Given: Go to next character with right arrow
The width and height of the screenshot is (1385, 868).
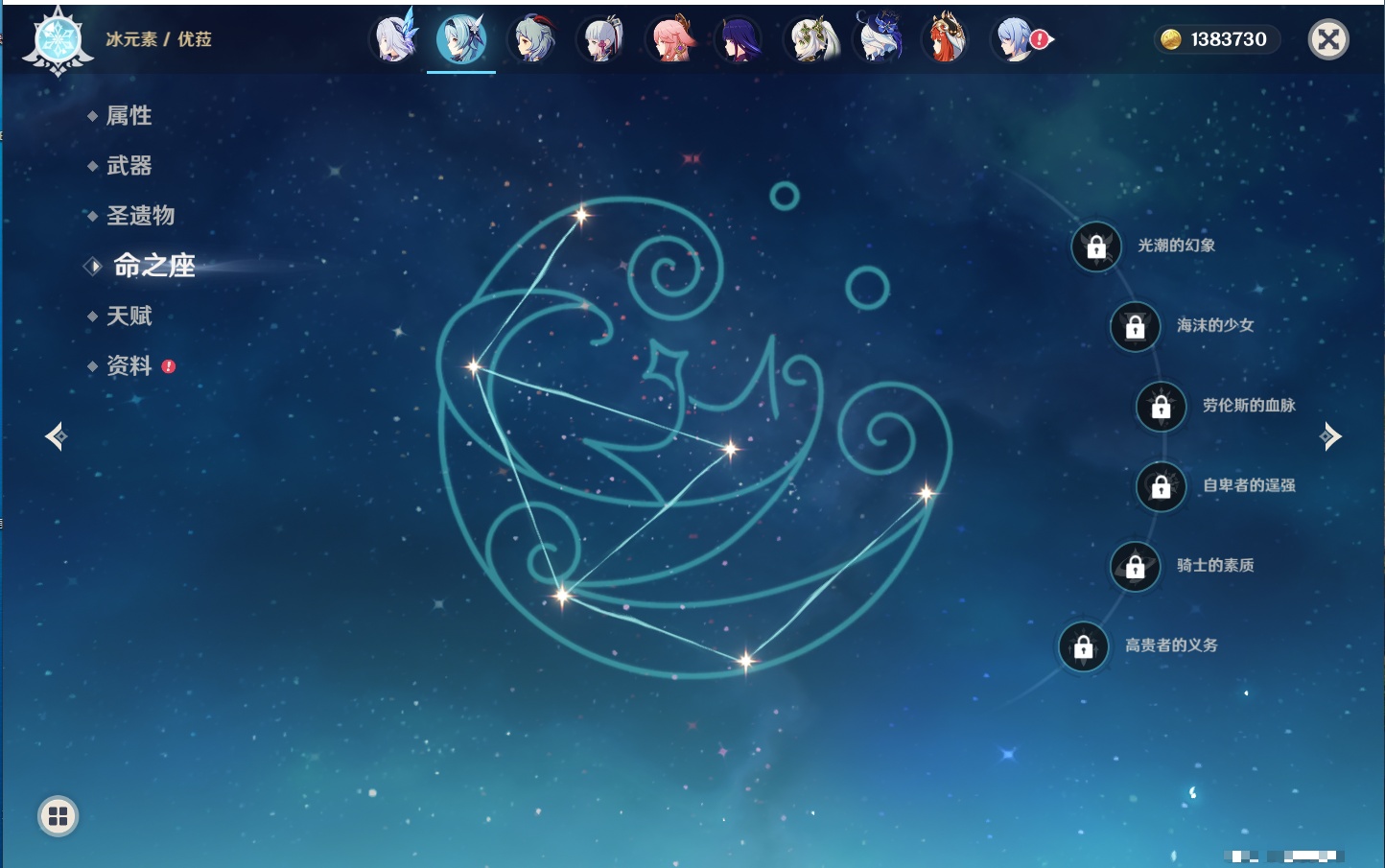Looking at the screenshot, I should [1330, 436].
